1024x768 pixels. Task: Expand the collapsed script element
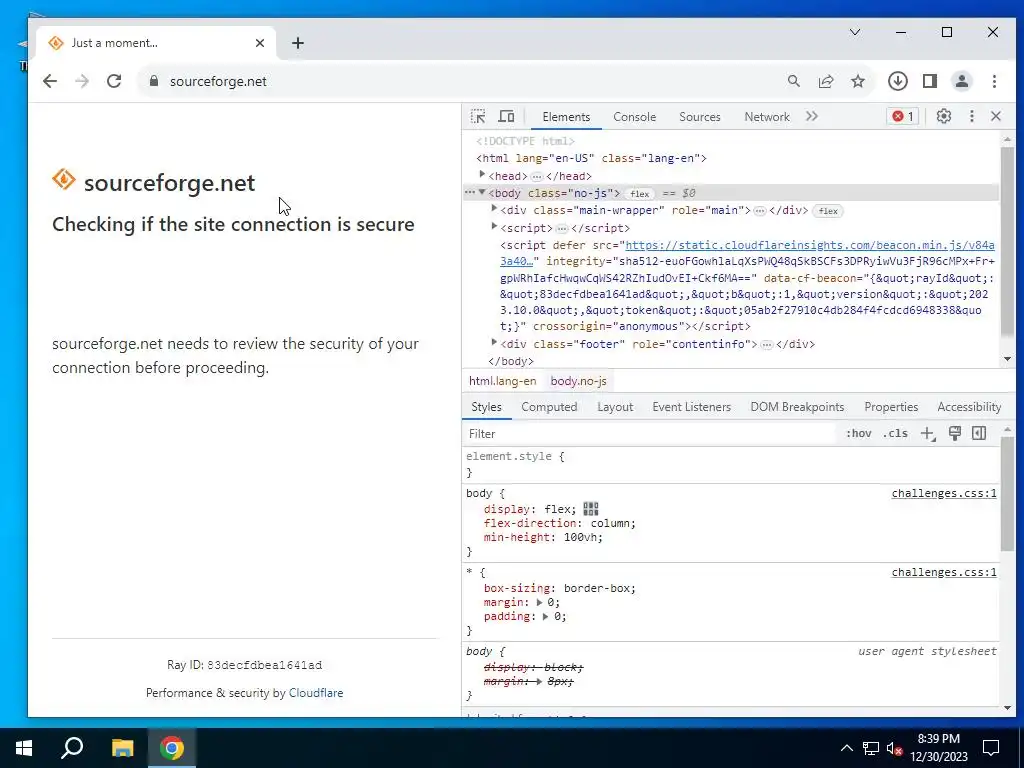494,227
